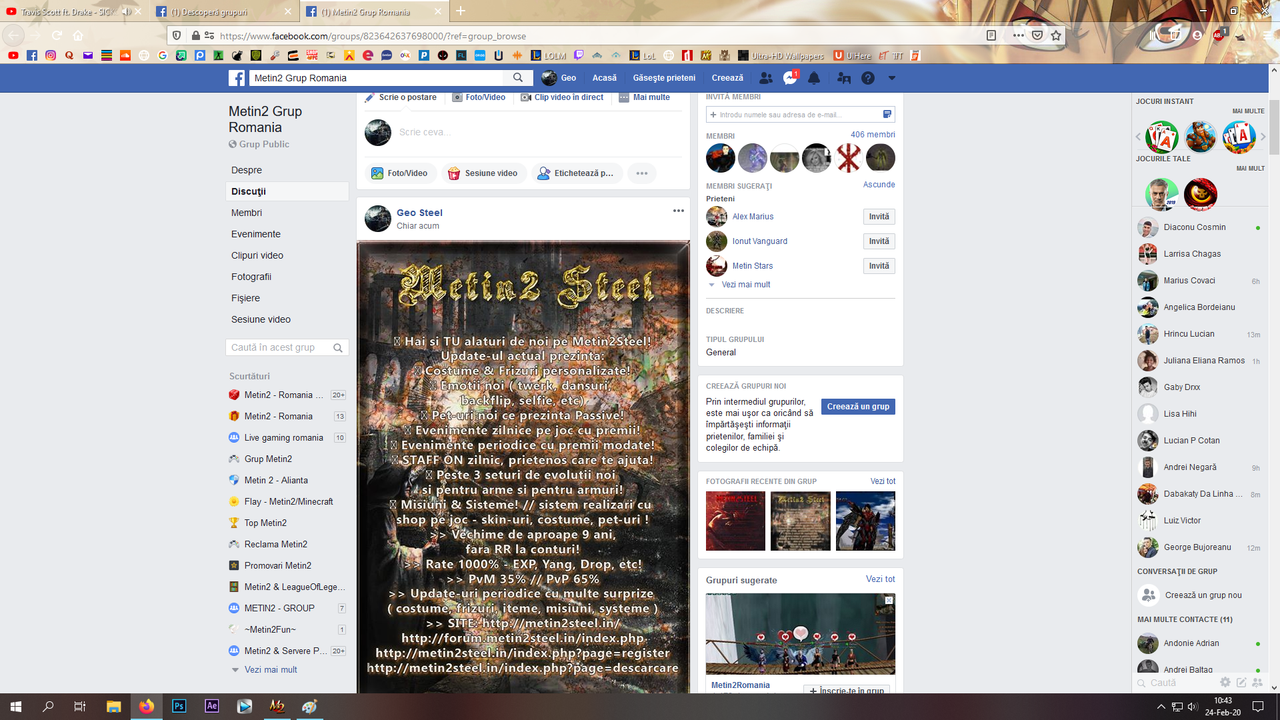The image size is (1280, 720).
Task: Click the Metin2 Steel post image
Action: 523,466
